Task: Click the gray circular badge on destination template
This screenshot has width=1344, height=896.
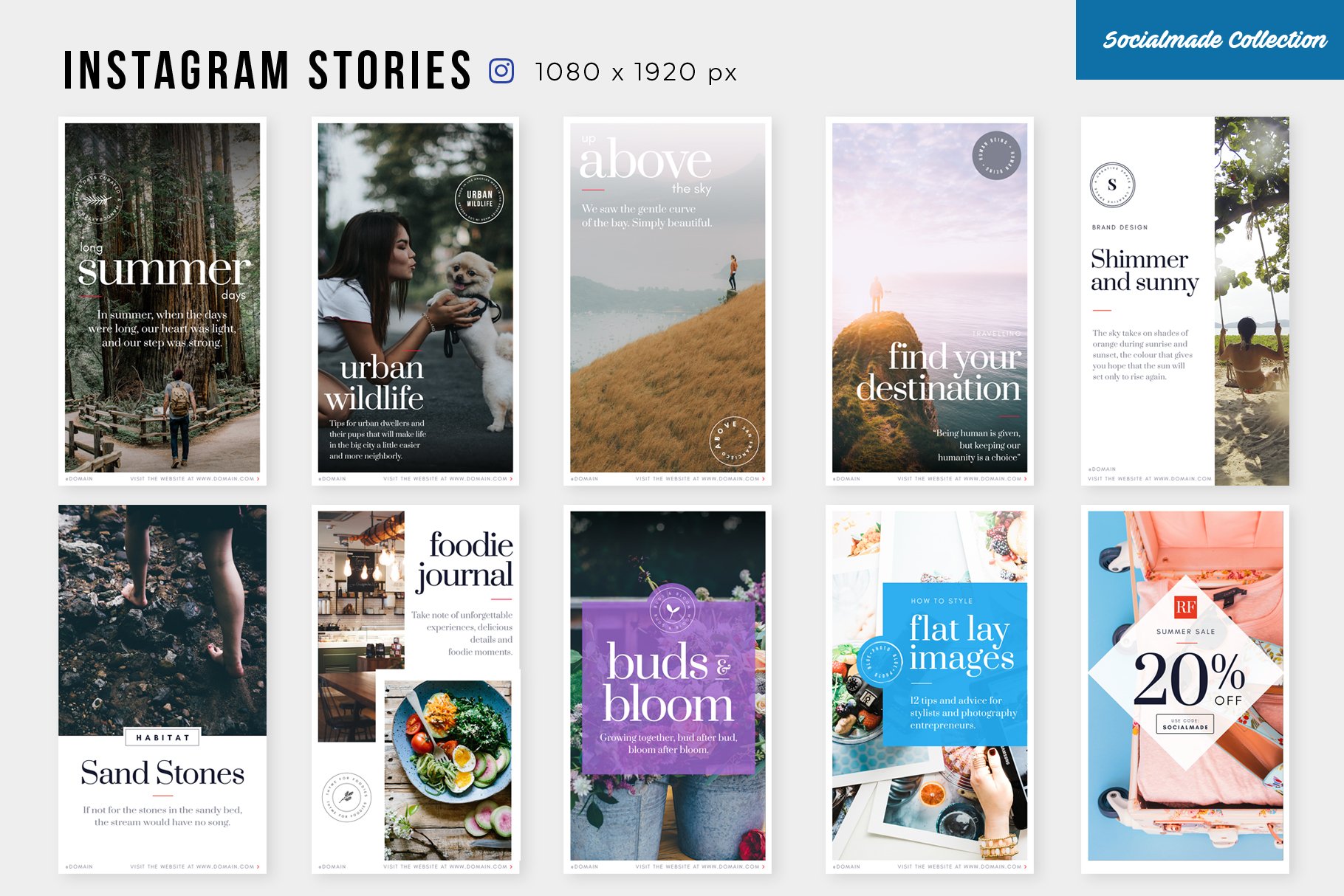Action: pyautogui.click(x=997, y=155)
